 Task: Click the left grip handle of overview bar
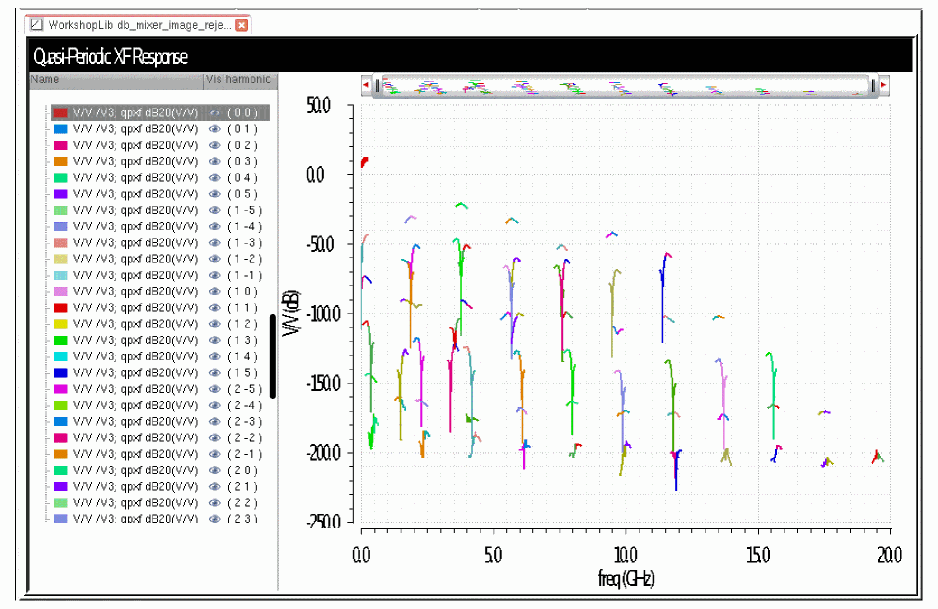(378, 86)
